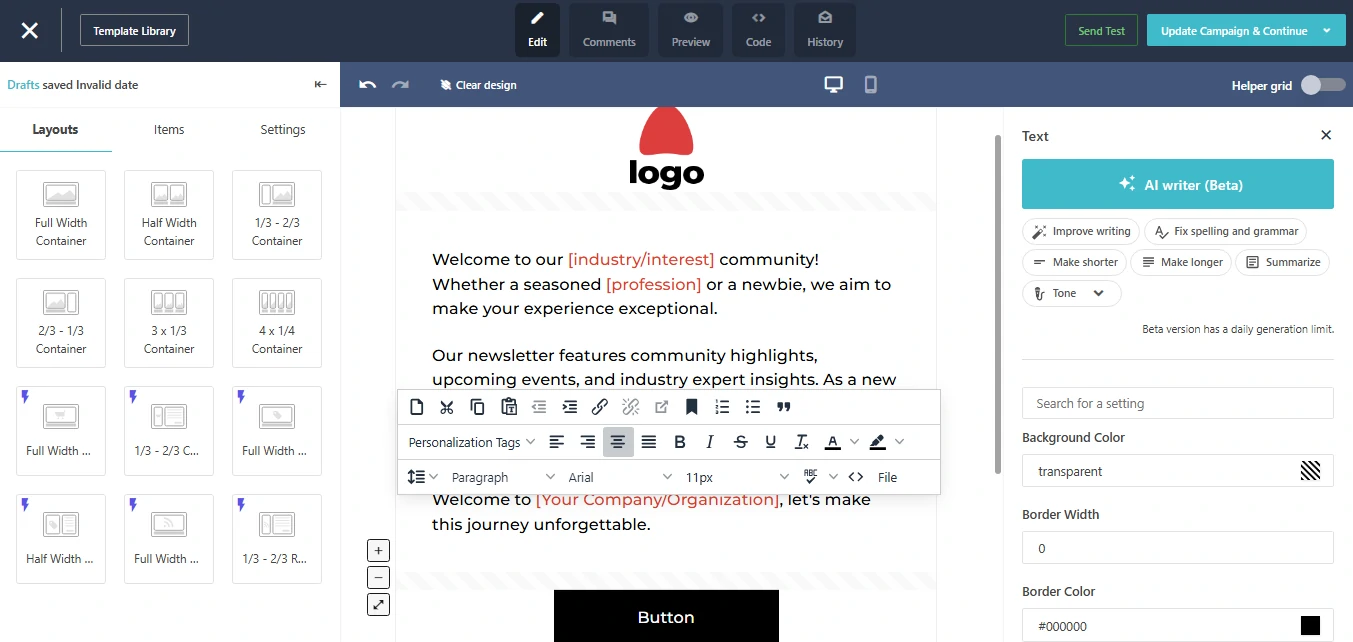This screenshot has height=642, width=1353.
Task: Open the text color dropdown arrow
Action: (854, 442)
